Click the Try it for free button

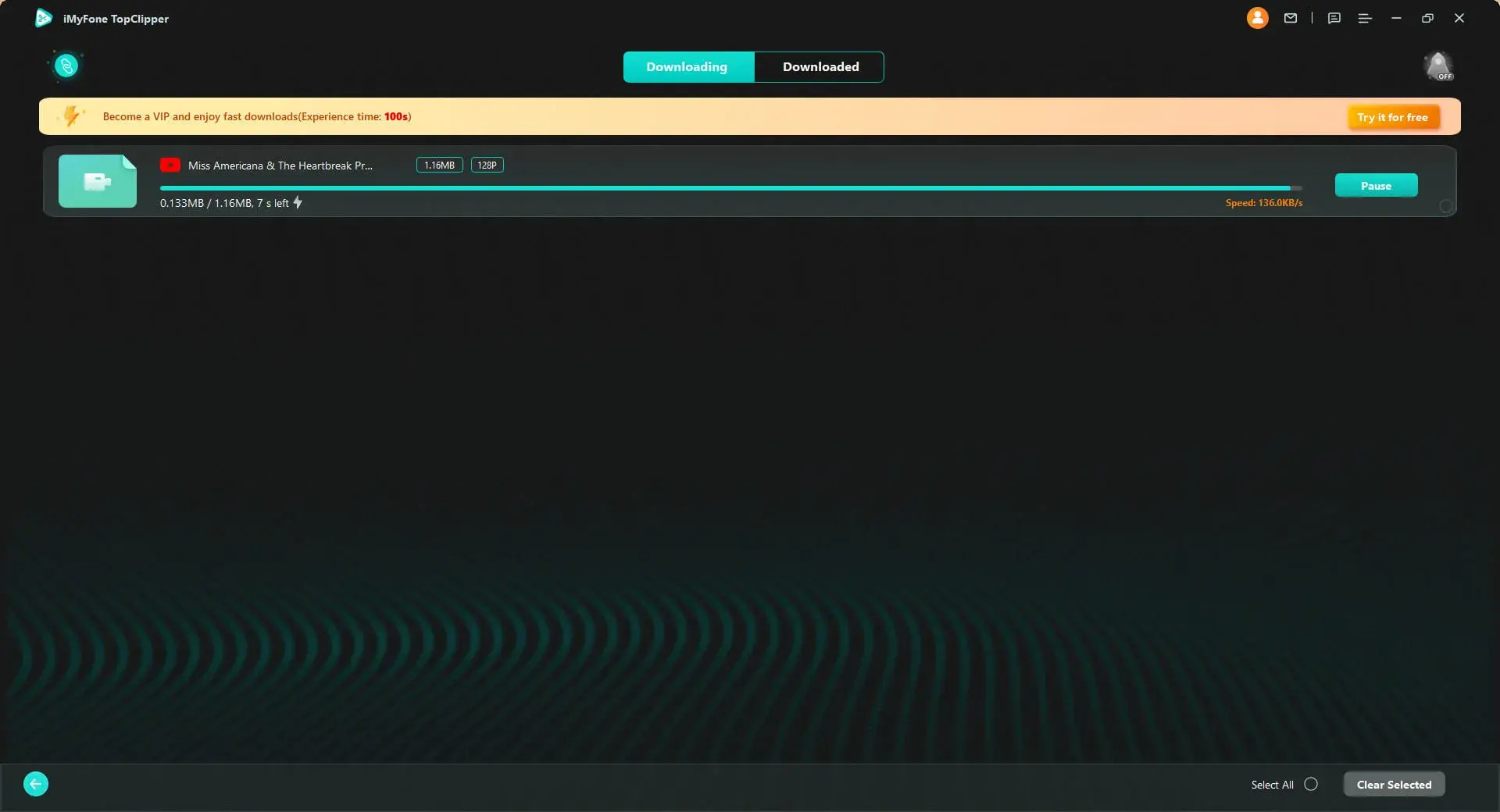[1392, 117]
